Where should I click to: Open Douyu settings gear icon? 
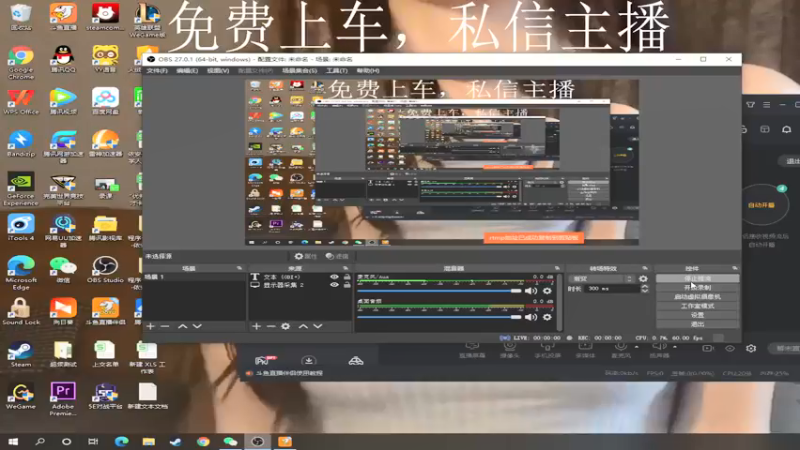click(x=751, y=348)
